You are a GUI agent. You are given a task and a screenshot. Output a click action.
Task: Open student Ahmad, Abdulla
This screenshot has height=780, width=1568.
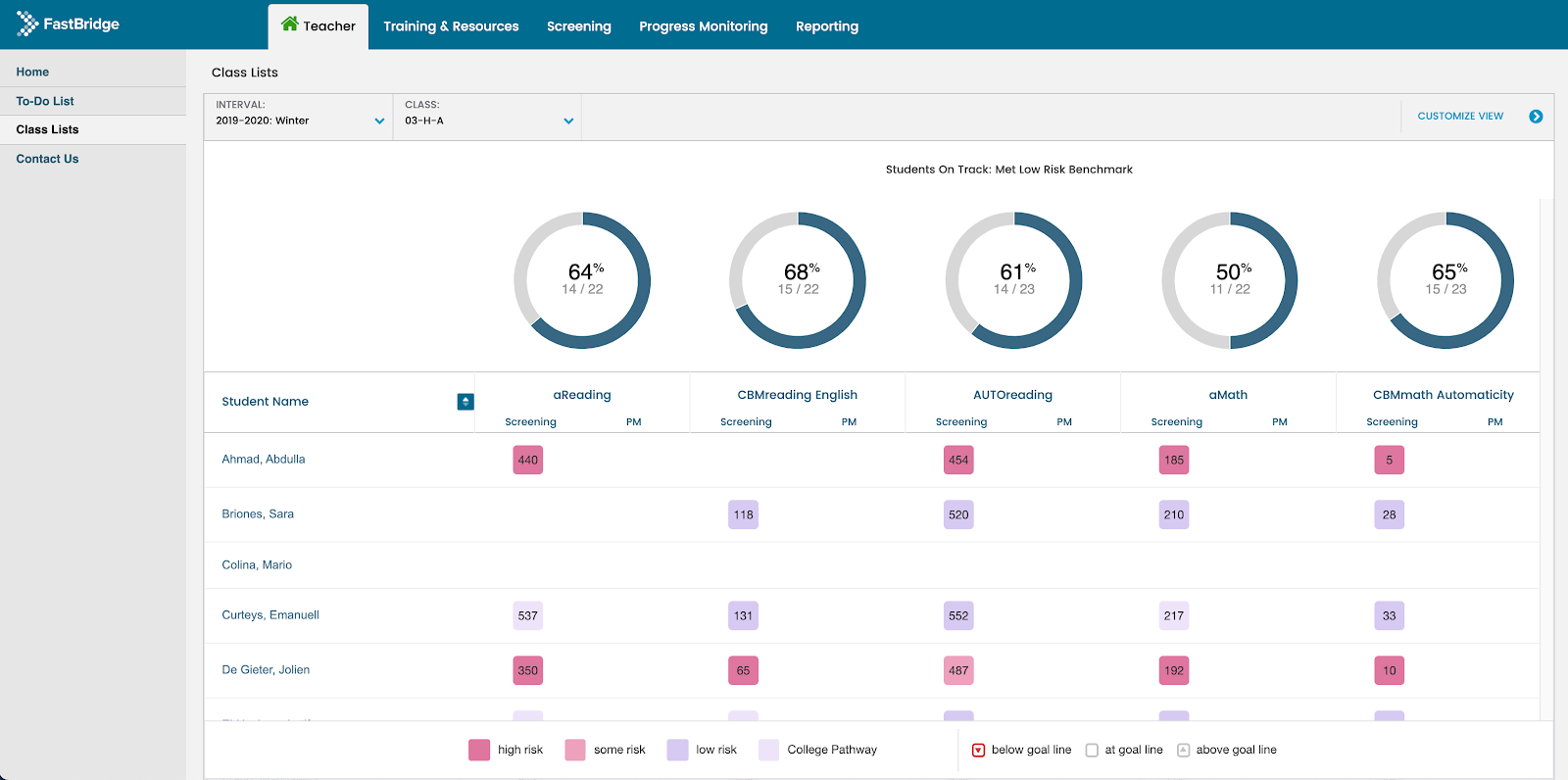coord(264,460)
